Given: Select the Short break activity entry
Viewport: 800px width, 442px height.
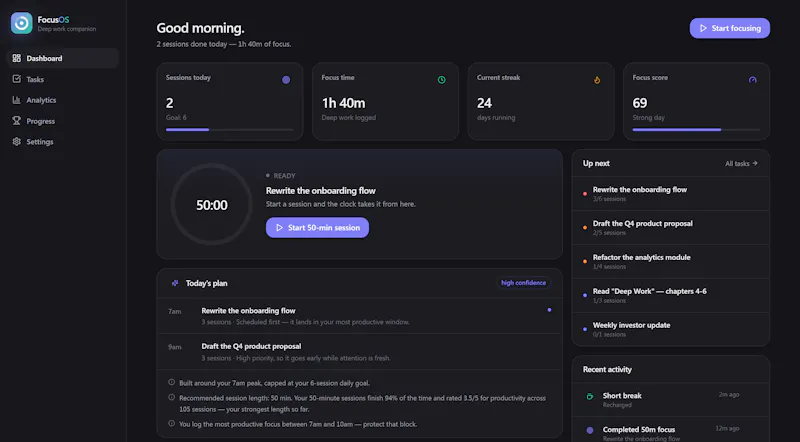Looking at the screenshot, I should (x=670, y=400).
